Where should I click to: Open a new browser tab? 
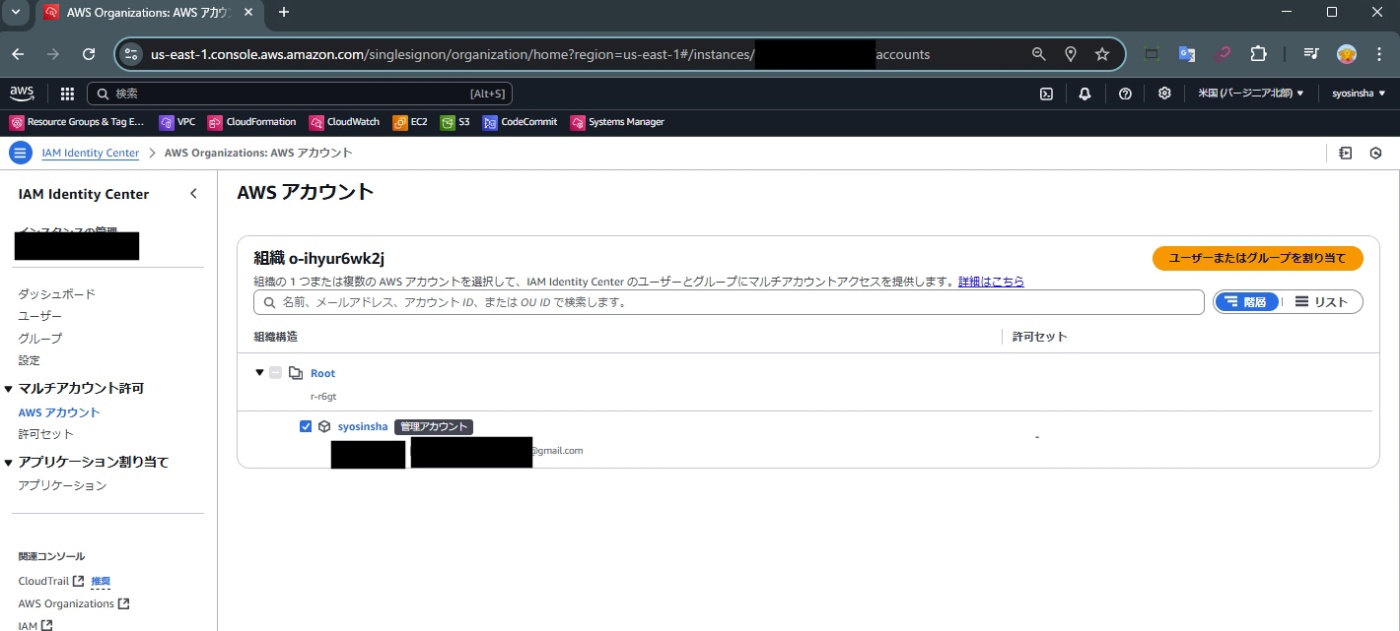283,12
